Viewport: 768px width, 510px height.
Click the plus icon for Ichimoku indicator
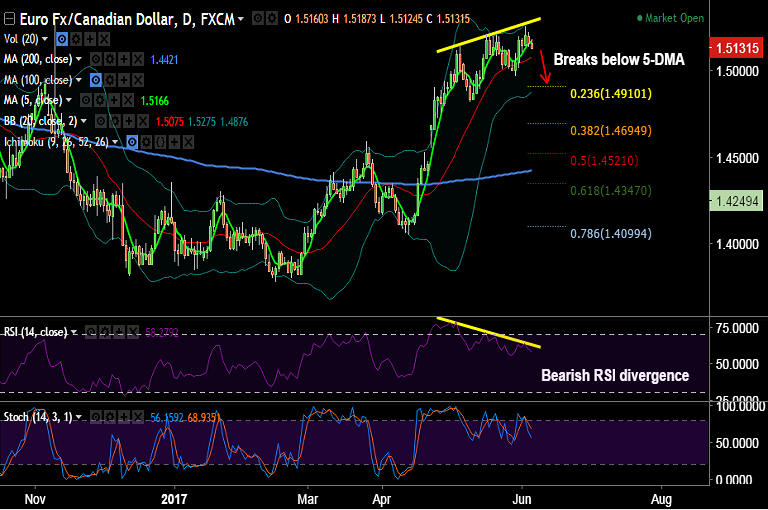tap(174, 142)
